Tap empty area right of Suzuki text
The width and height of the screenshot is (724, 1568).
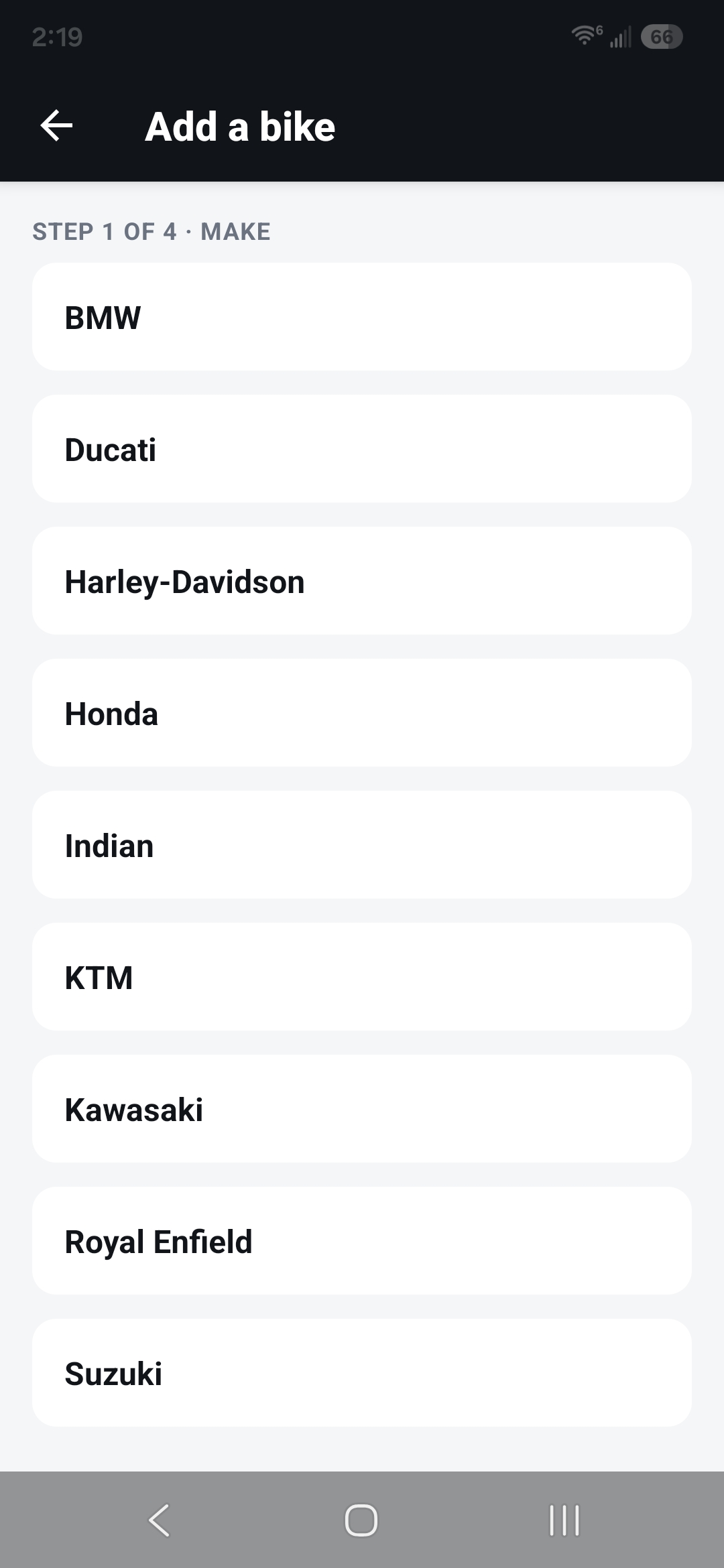click(x=429, y=1373)
